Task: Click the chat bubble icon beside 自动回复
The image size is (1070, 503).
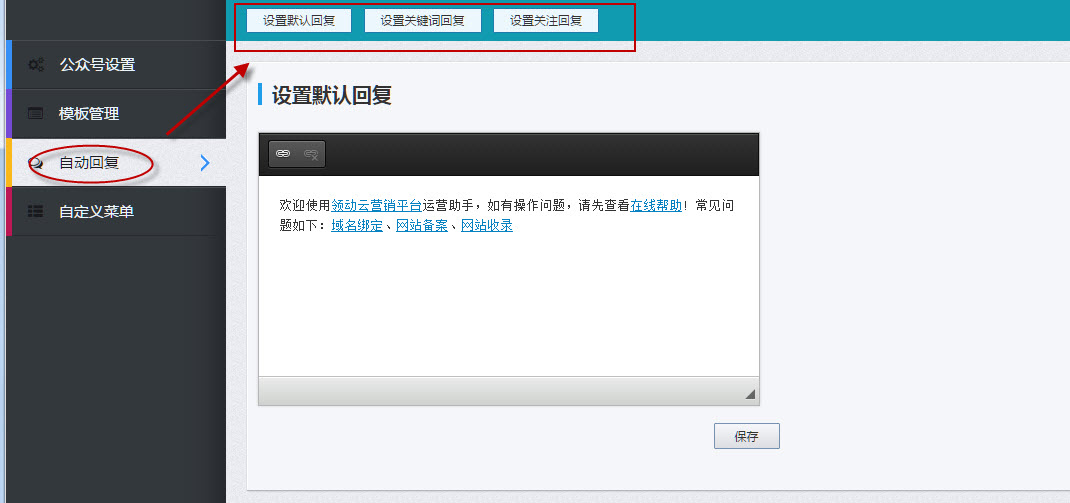Action: (36, 163)
